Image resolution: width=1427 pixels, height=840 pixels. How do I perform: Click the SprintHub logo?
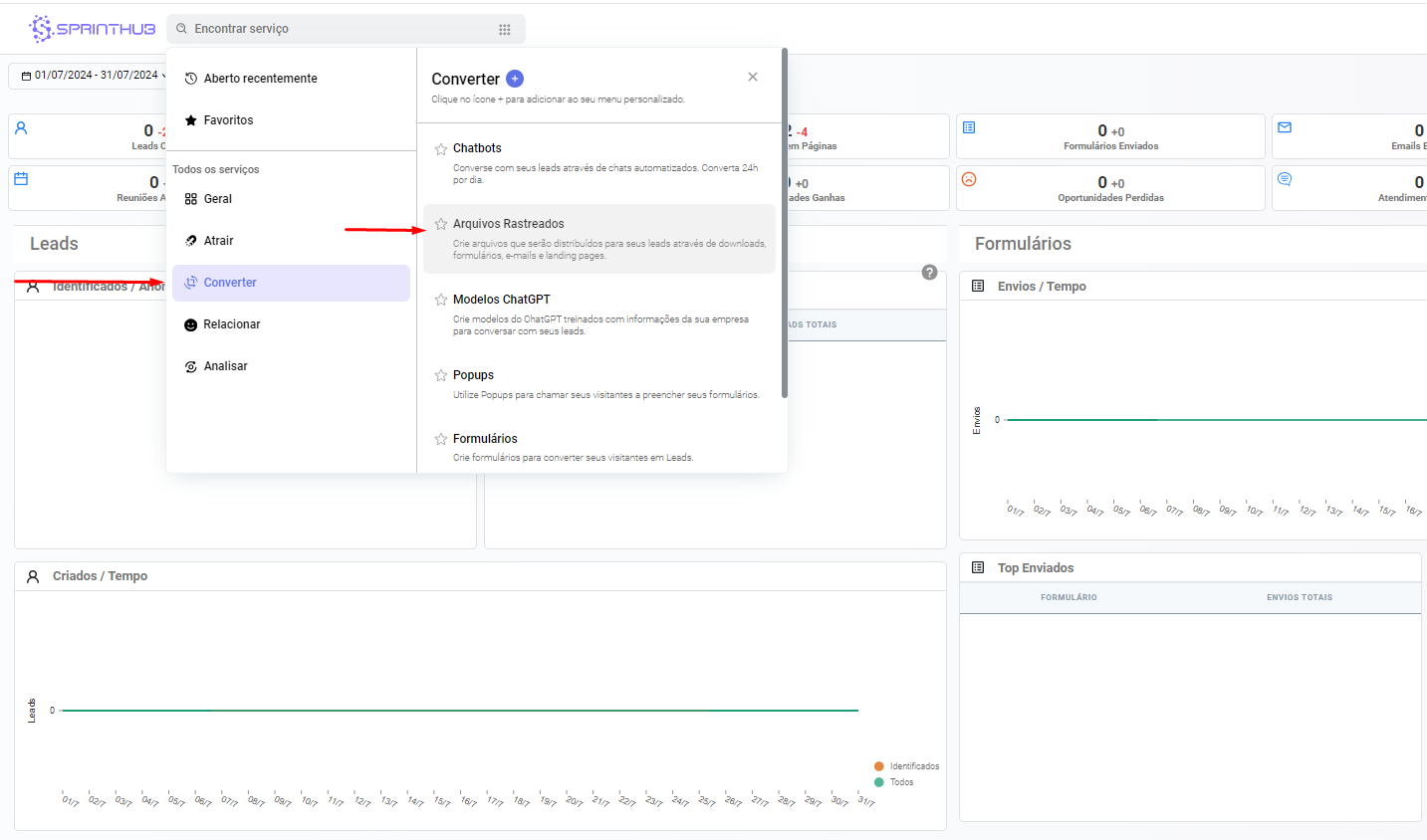coord(93,29)
